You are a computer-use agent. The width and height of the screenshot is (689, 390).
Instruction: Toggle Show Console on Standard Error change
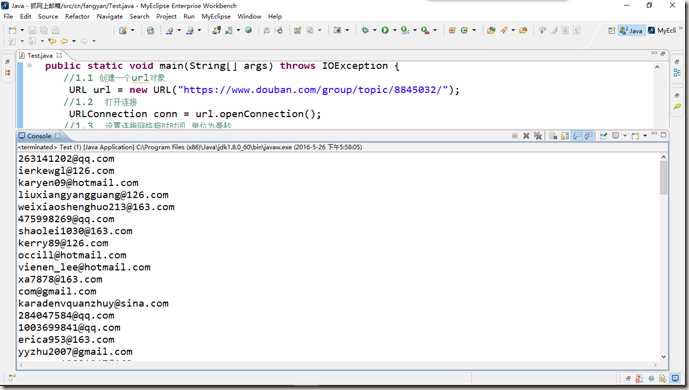[587, 136]
